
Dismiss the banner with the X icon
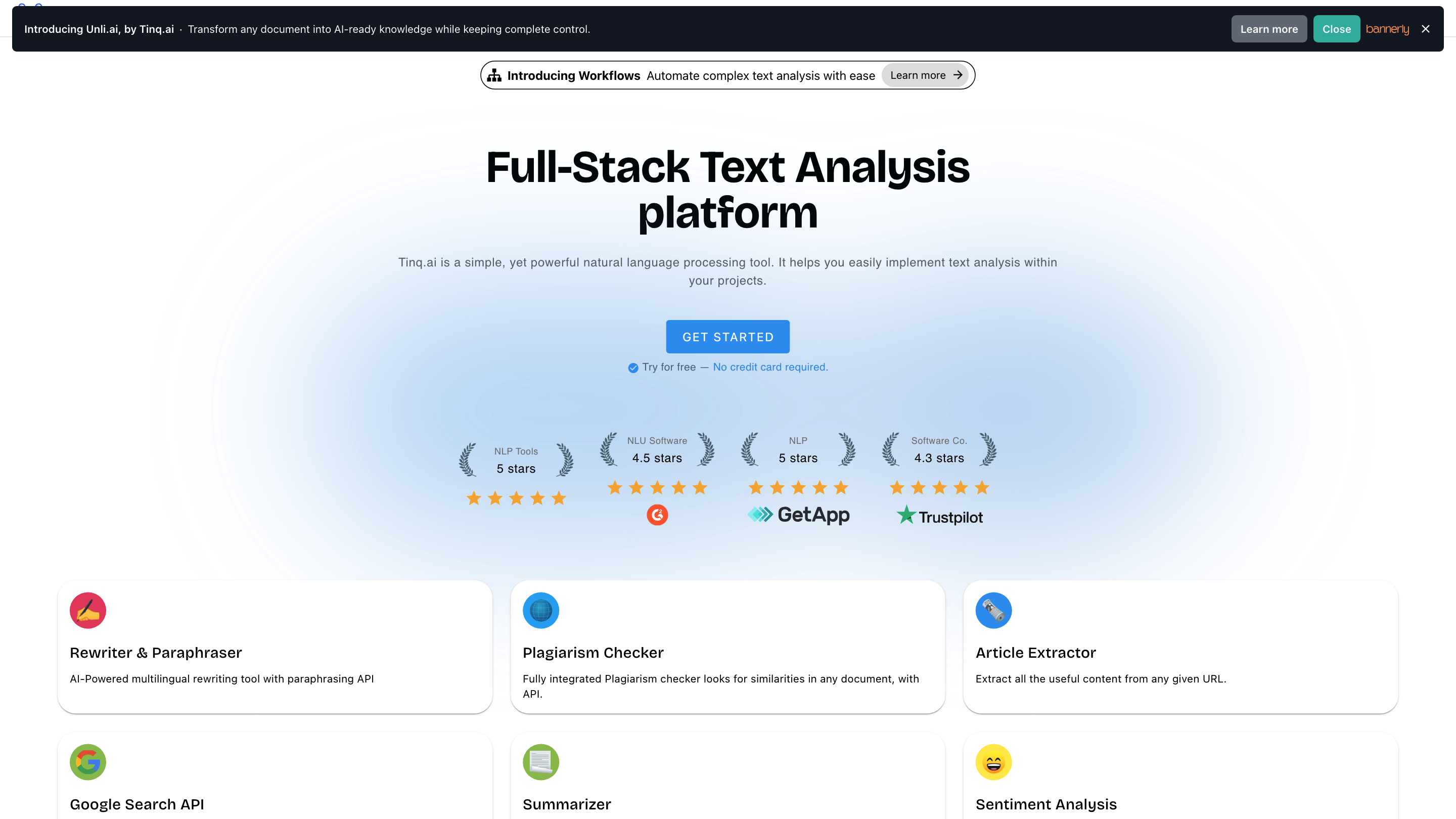(x=1426, y=29)
